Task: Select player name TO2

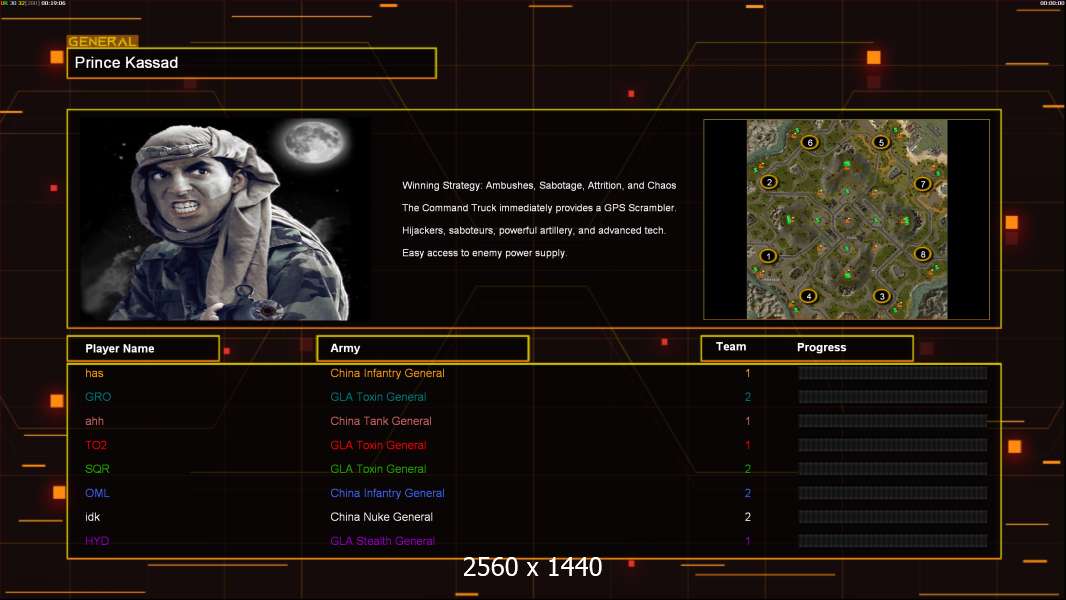Action: pyautogui.click(x=96, y=445)
